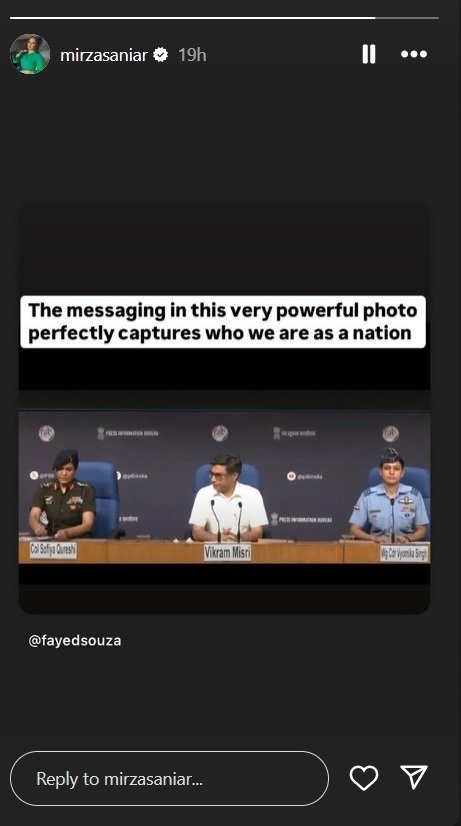Click the blue verified badge
Screen dimensions: 461x826
(x=161, y=54)
